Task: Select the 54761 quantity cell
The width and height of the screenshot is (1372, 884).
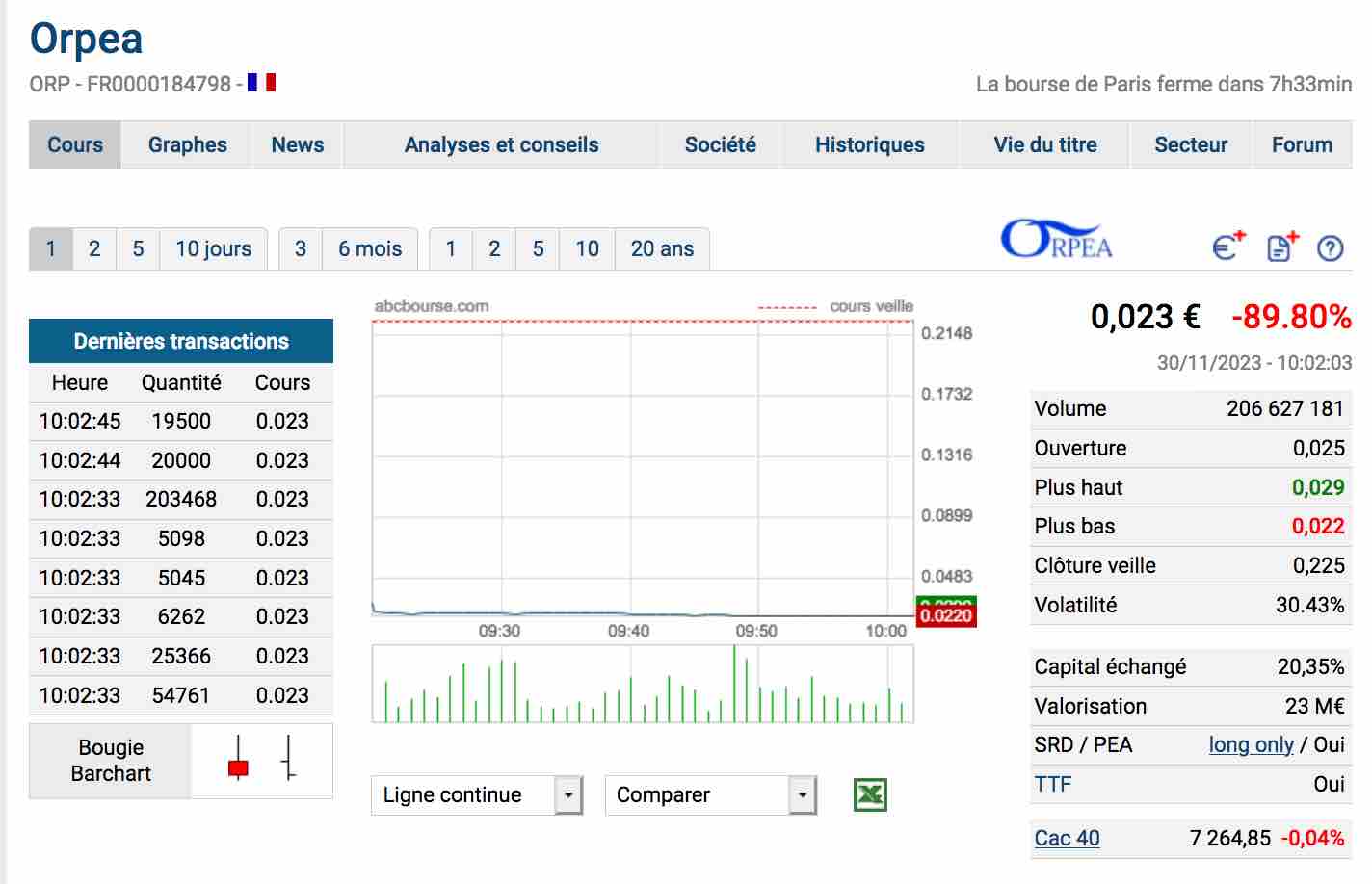Action: point(181,695)
